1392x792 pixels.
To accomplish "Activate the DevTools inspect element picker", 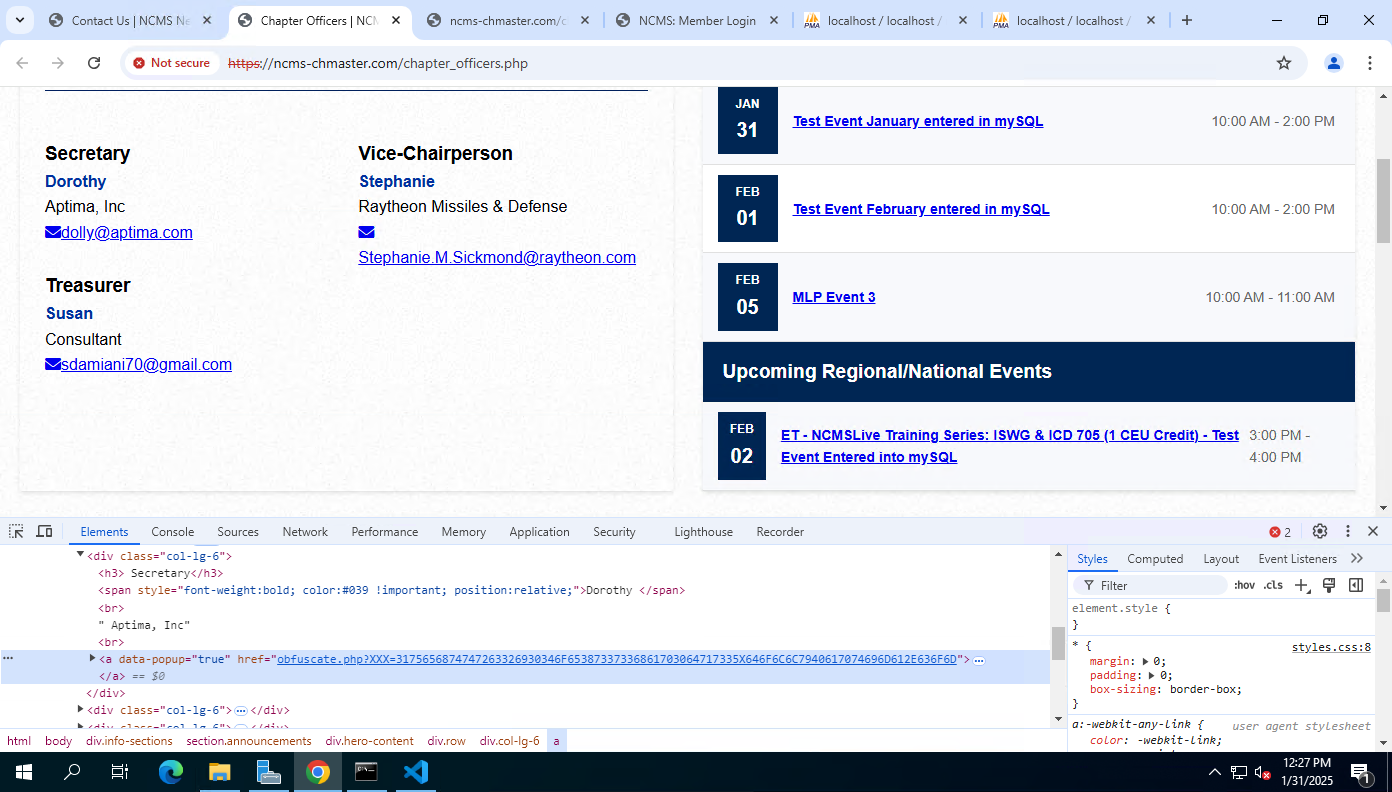I will click(17, 531).
